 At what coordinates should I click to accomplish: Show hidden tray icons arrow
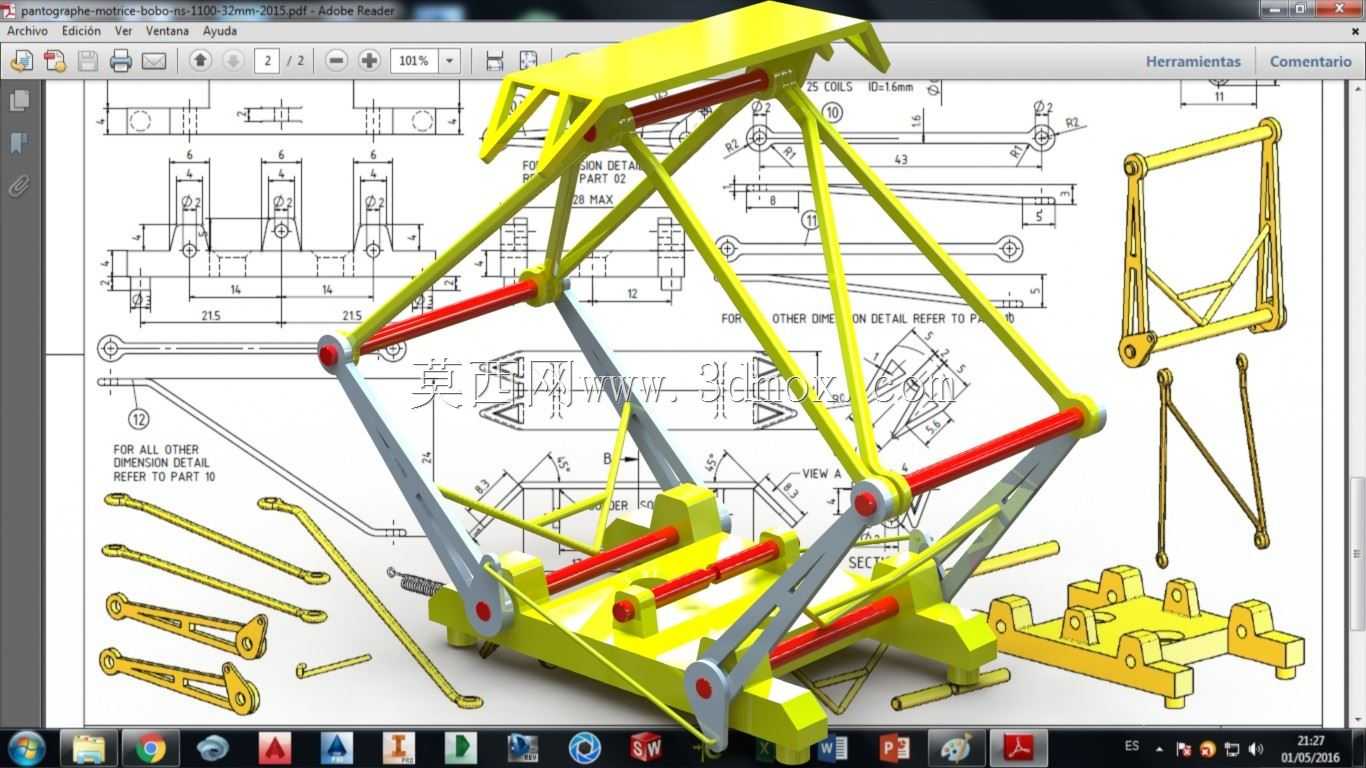tap(1160, 748)
